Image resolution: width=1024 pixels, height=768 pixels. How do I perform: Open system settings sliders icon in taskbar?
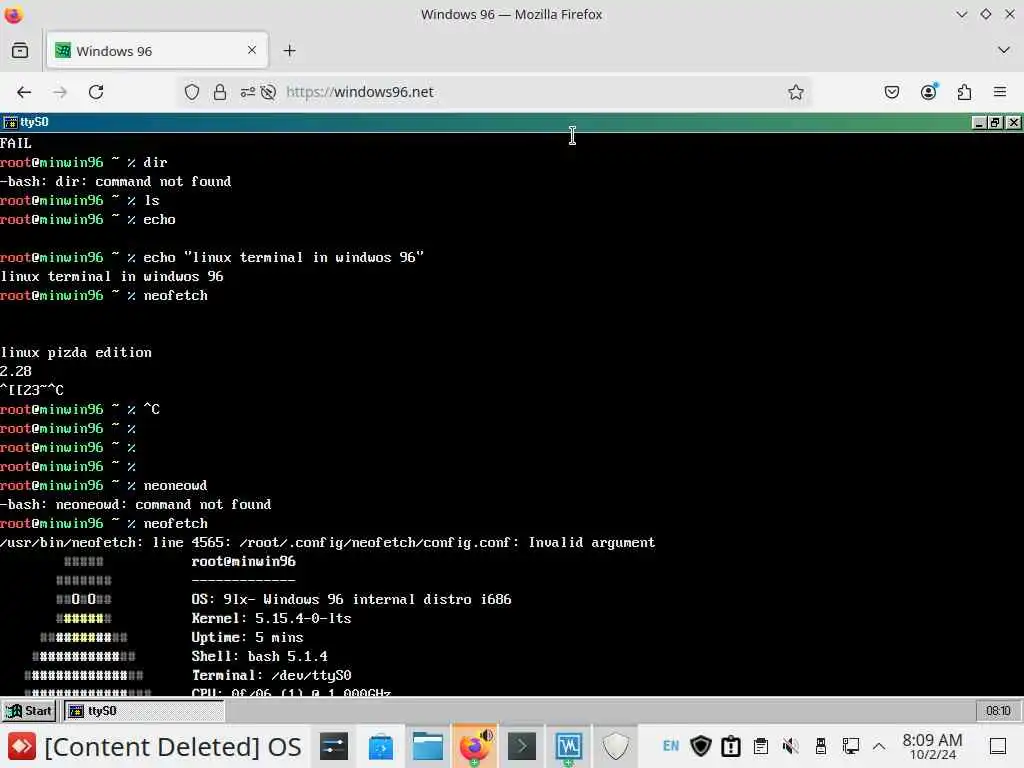(334, 746)
